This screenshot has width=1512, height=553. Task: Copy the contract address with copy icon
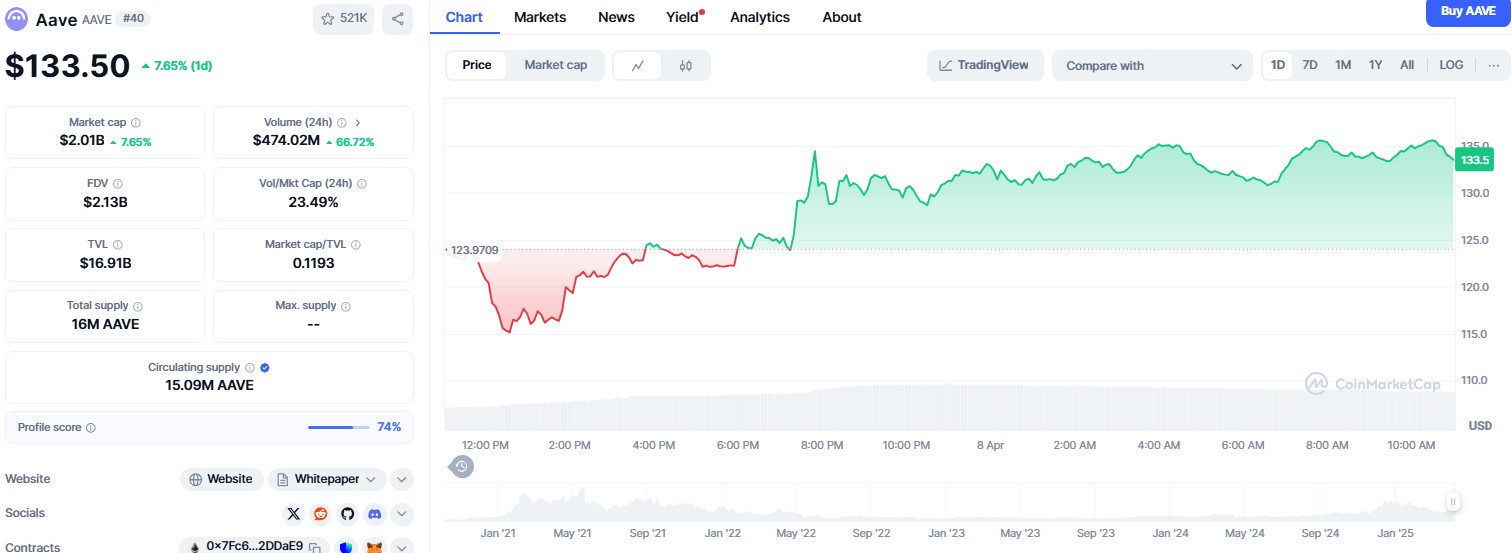point(314,547)
